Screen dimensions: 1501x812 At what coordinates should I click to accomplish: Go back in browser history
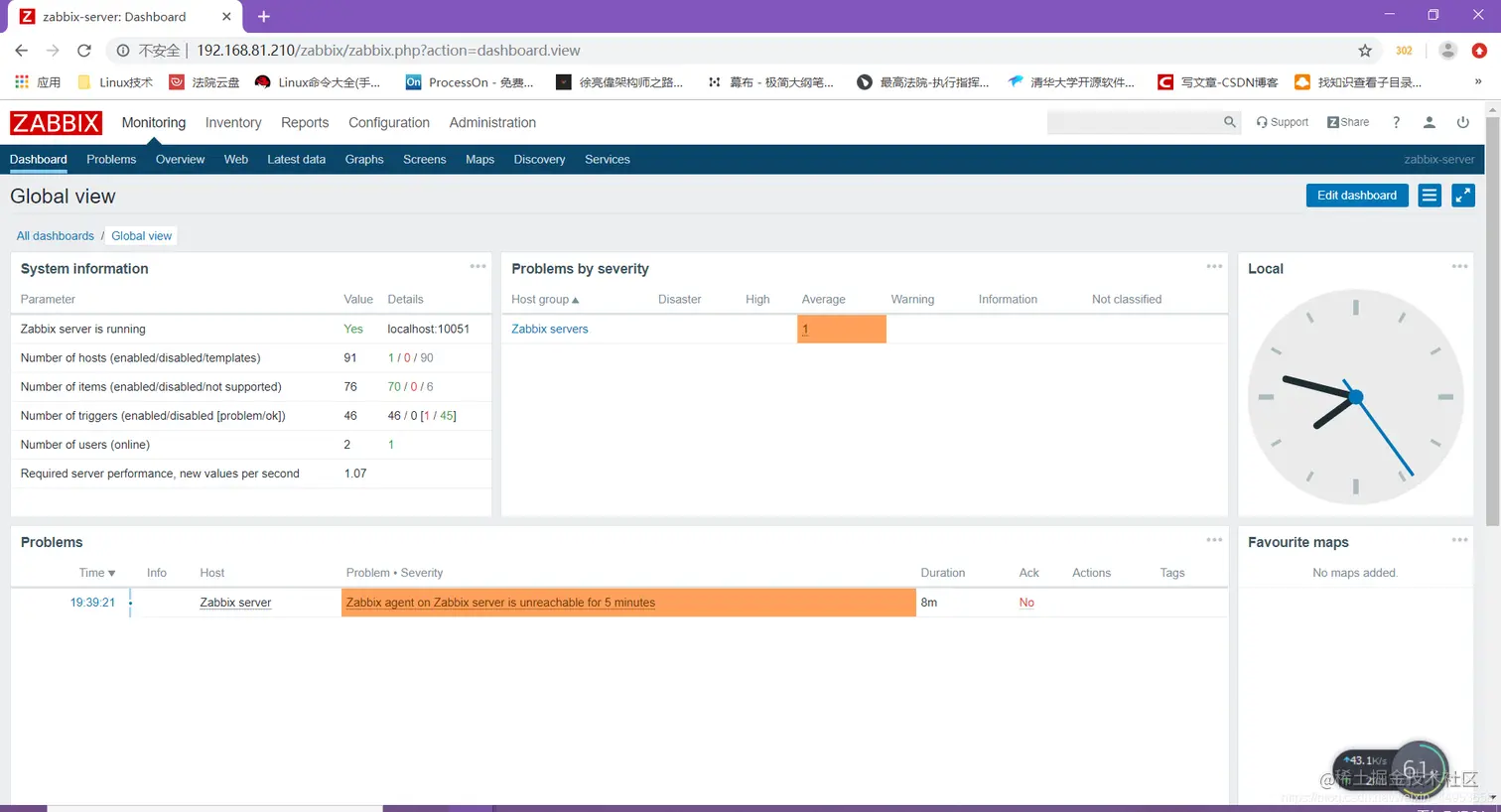pyautogui.click(x=22, y=51)
